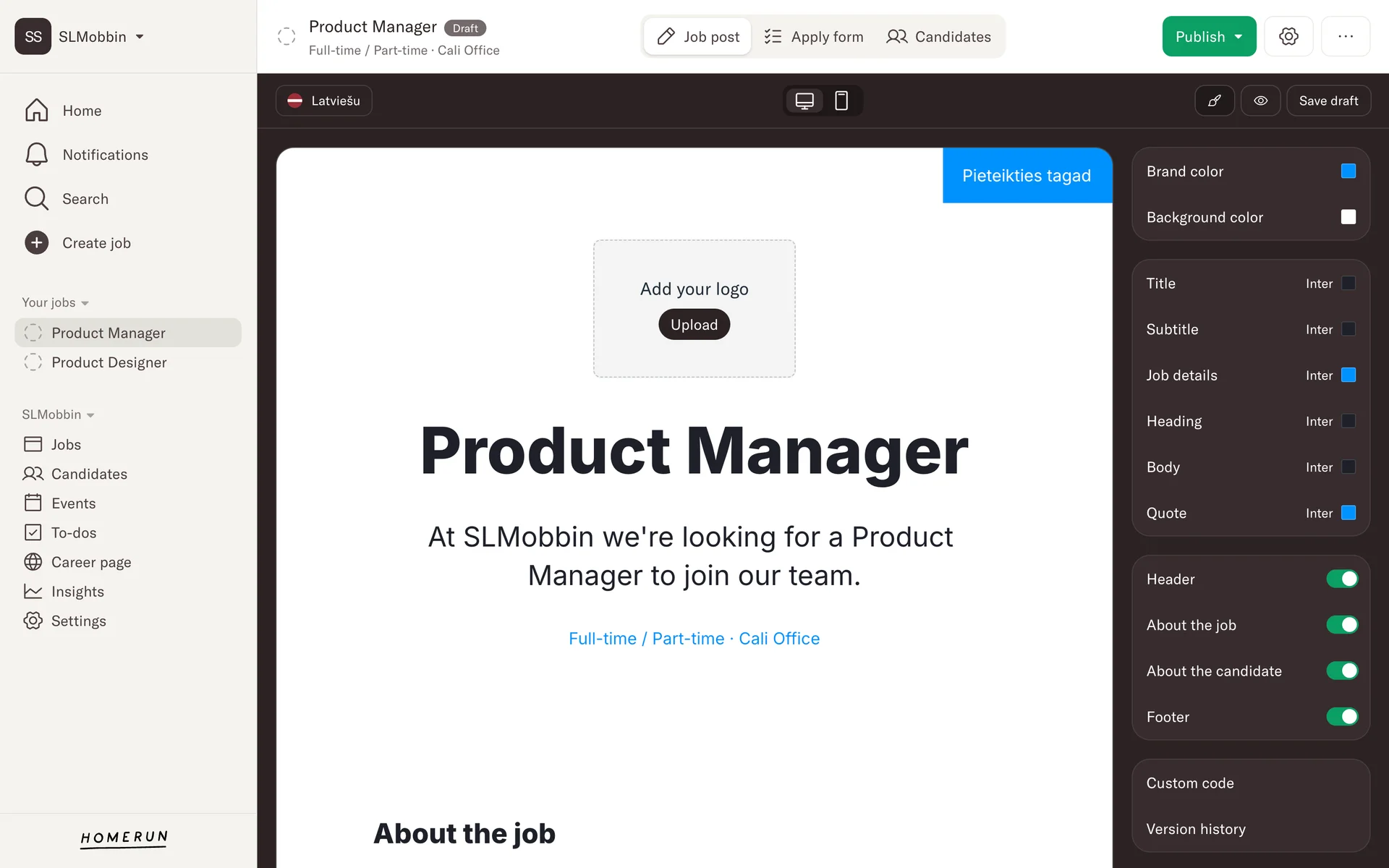Disable the Header section toggle
The image size is (1389, 868).
point(1342,579)
